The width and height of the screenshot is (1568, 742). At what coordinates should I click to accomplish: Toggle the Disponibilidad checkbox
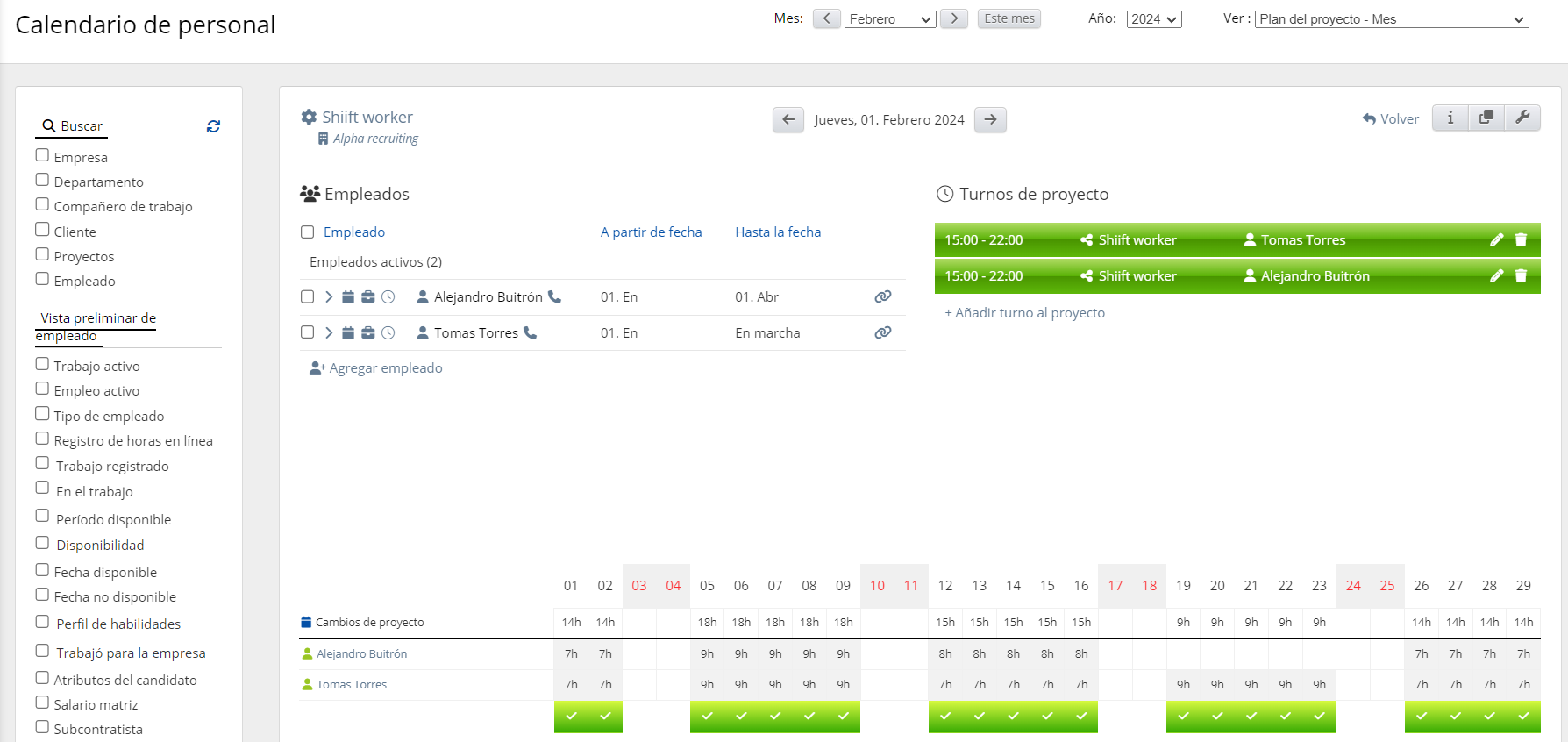pos(42,544)
